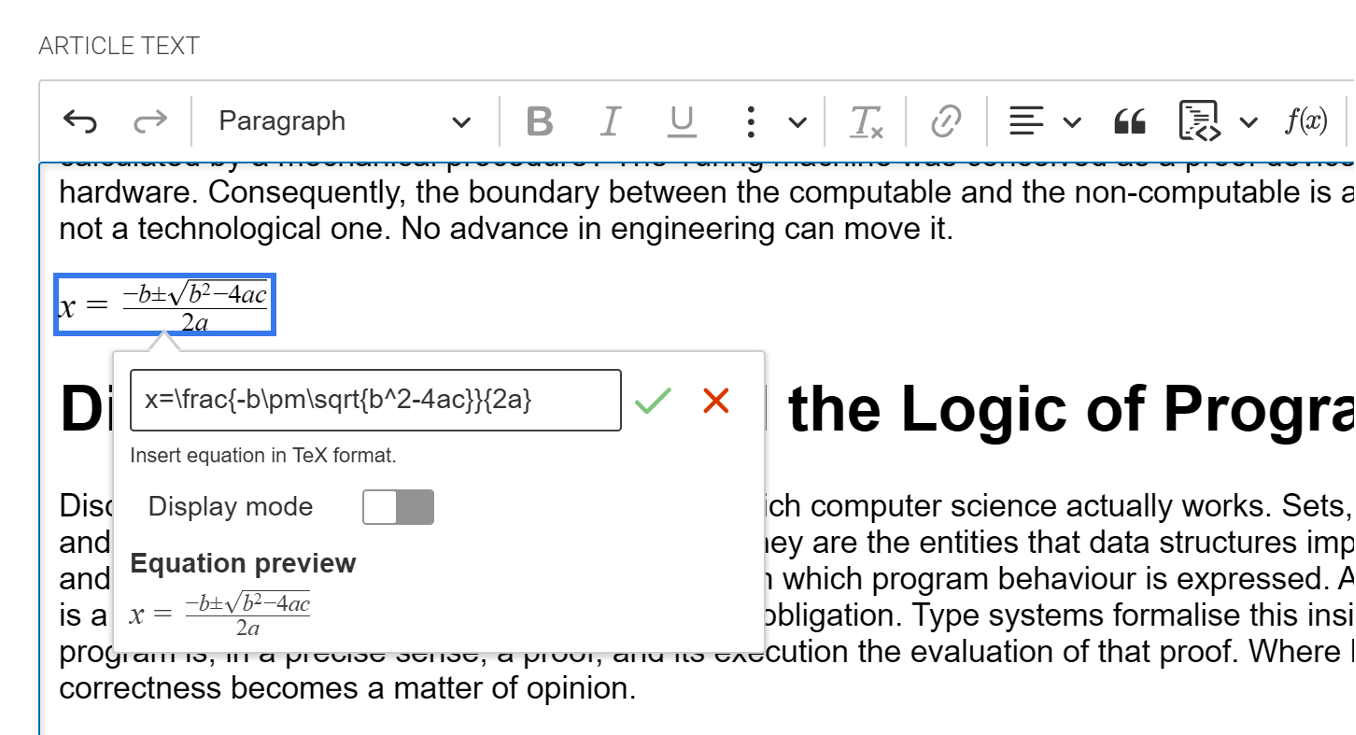This screenshot has width=1356, height=735.
Task: Expand the text alignment dropdown arrow
Action: (1072, 123)
